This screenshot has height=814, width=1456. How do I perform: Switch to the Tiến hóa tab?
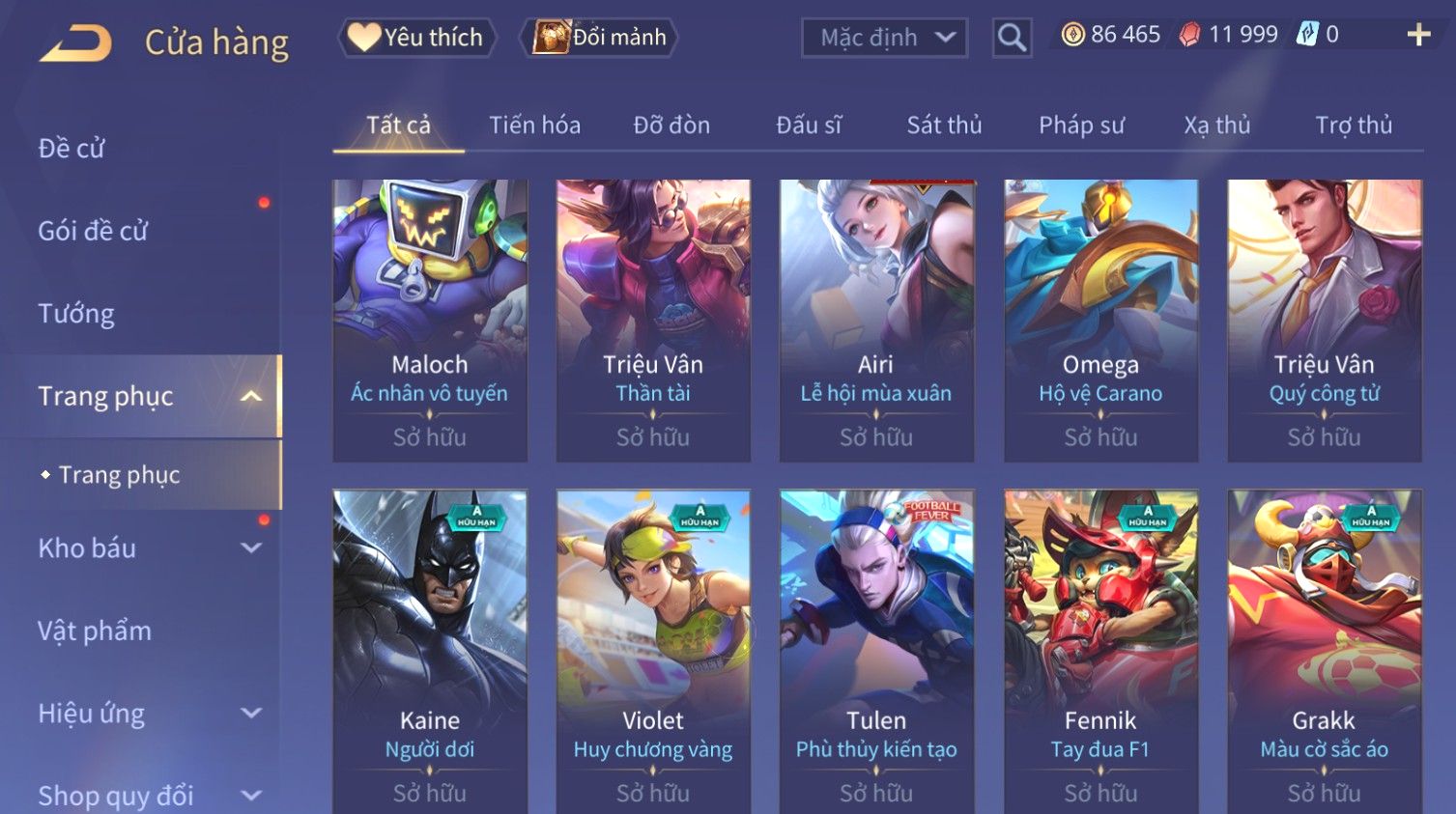(x=534, y=126)
